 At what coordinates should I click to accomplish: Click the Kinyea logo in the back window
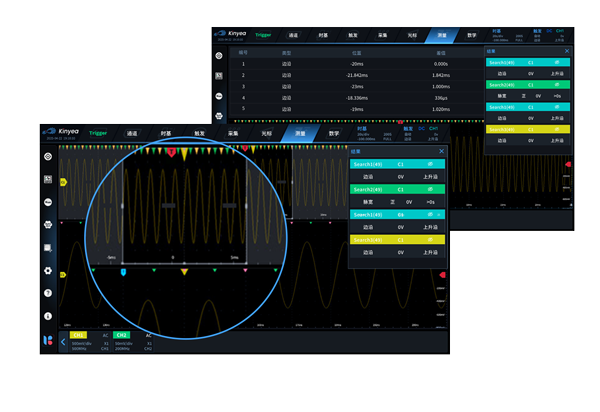[230, 33]
